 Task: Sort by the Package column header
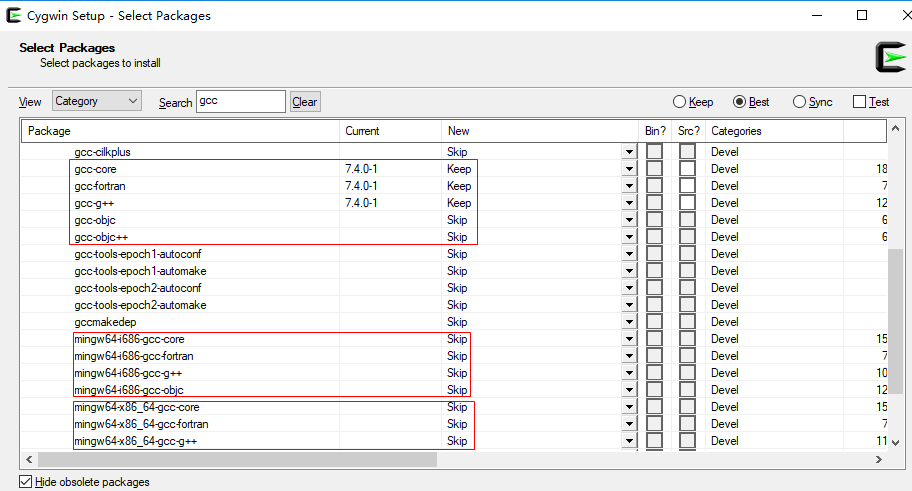[x=180, y=131]
